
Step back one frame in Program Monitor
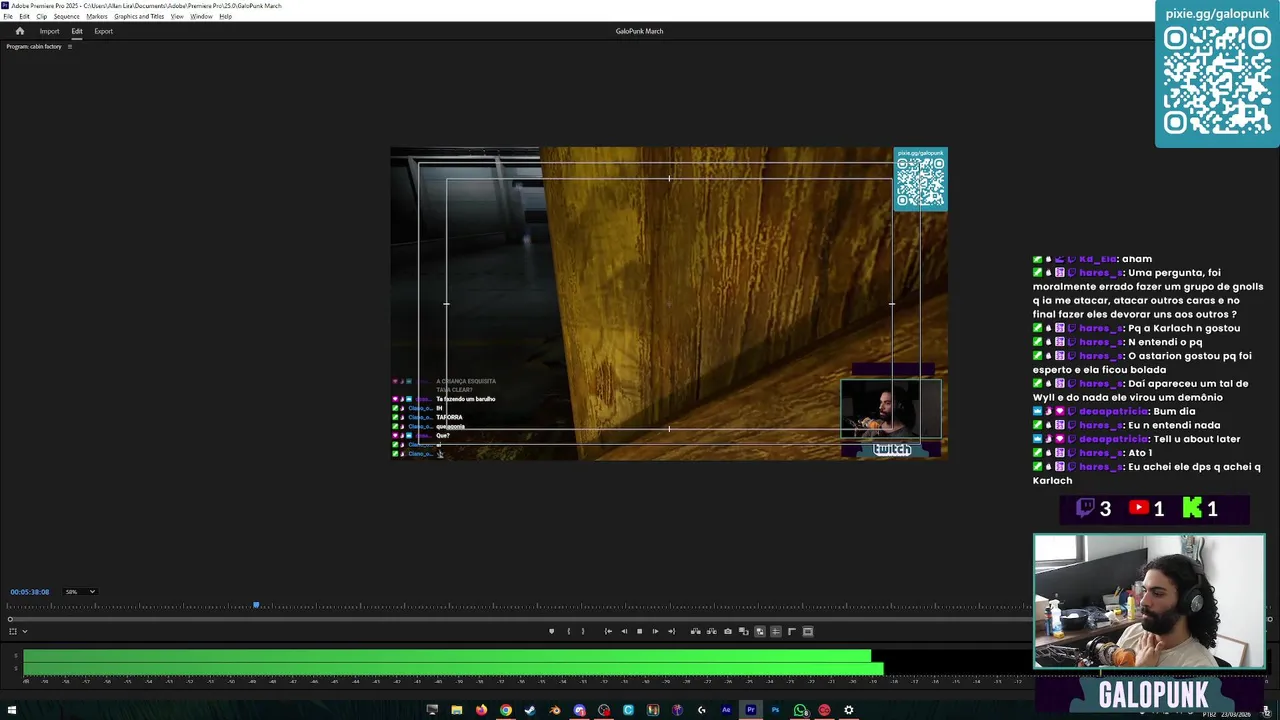624,631
